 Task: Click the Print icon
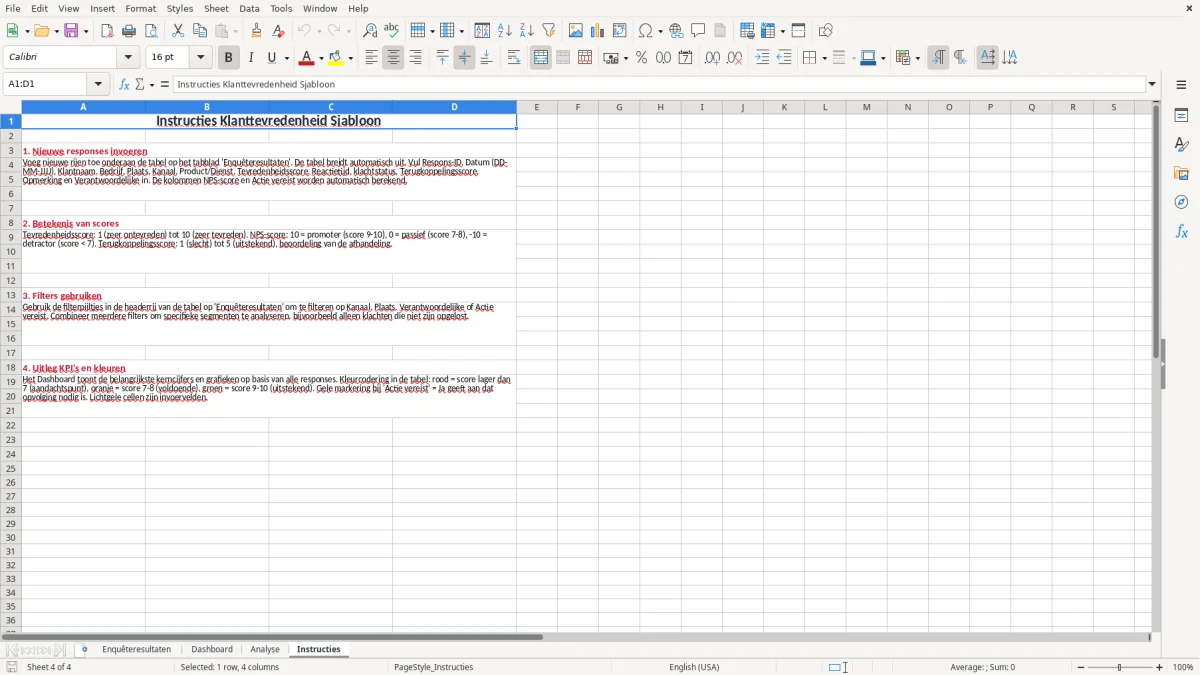coord(129,31)
